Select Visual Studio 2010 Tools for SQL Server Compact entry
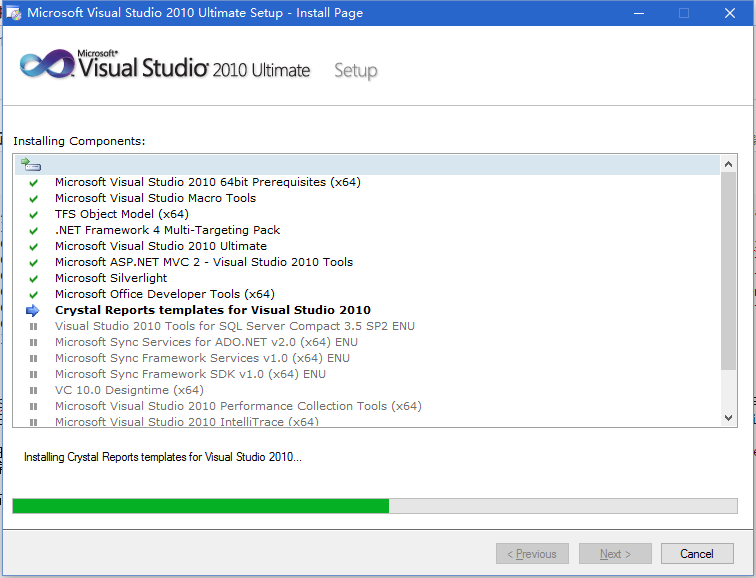Screen dimensions: 756x578 pos(235,326)
